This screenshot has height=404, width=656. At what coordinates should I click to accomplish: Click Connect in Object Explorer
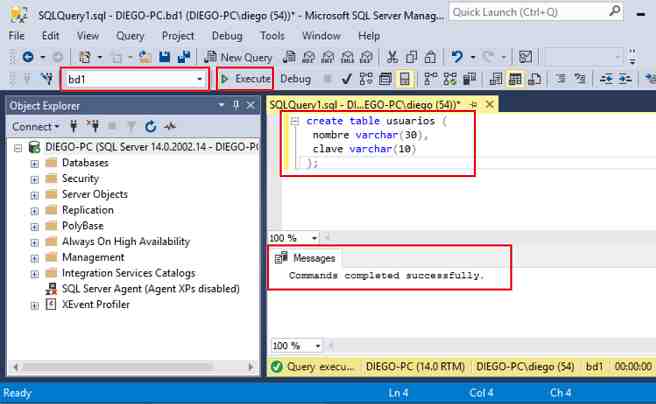(35, 126)
